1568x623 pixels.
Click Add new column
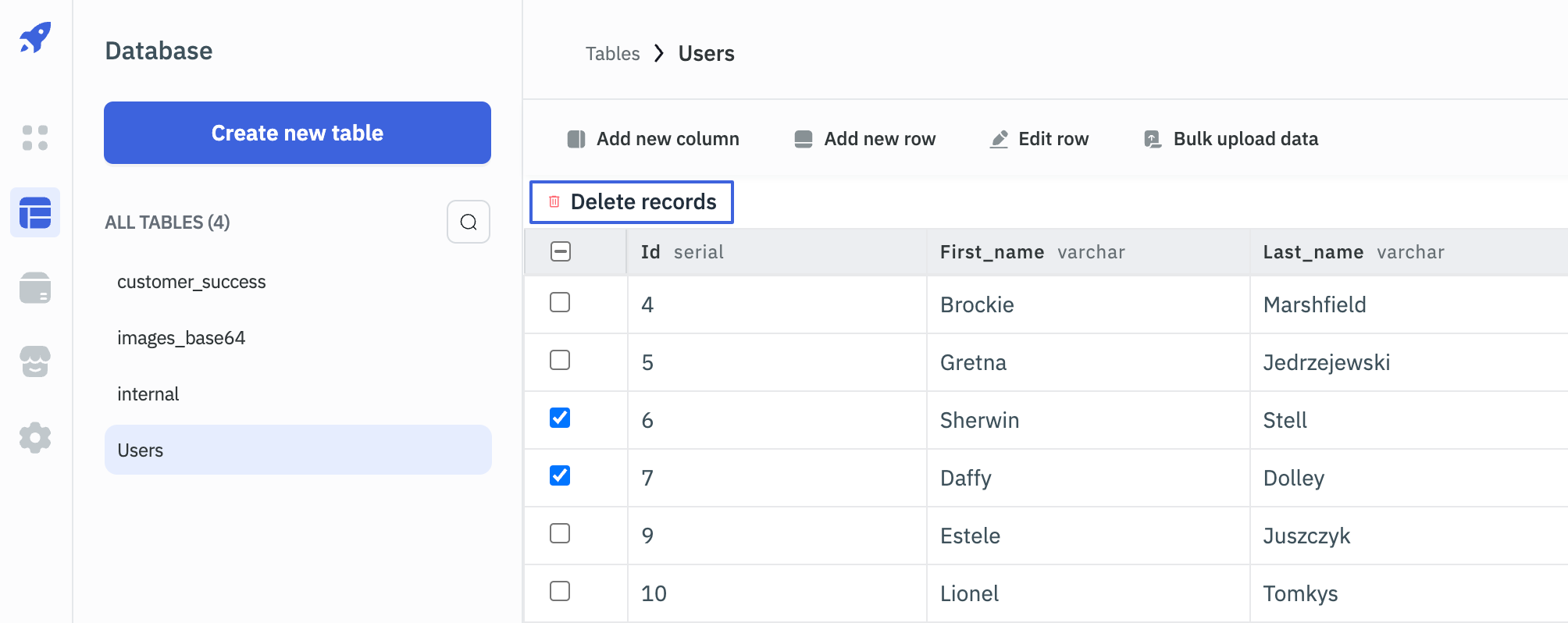[654, 139]
